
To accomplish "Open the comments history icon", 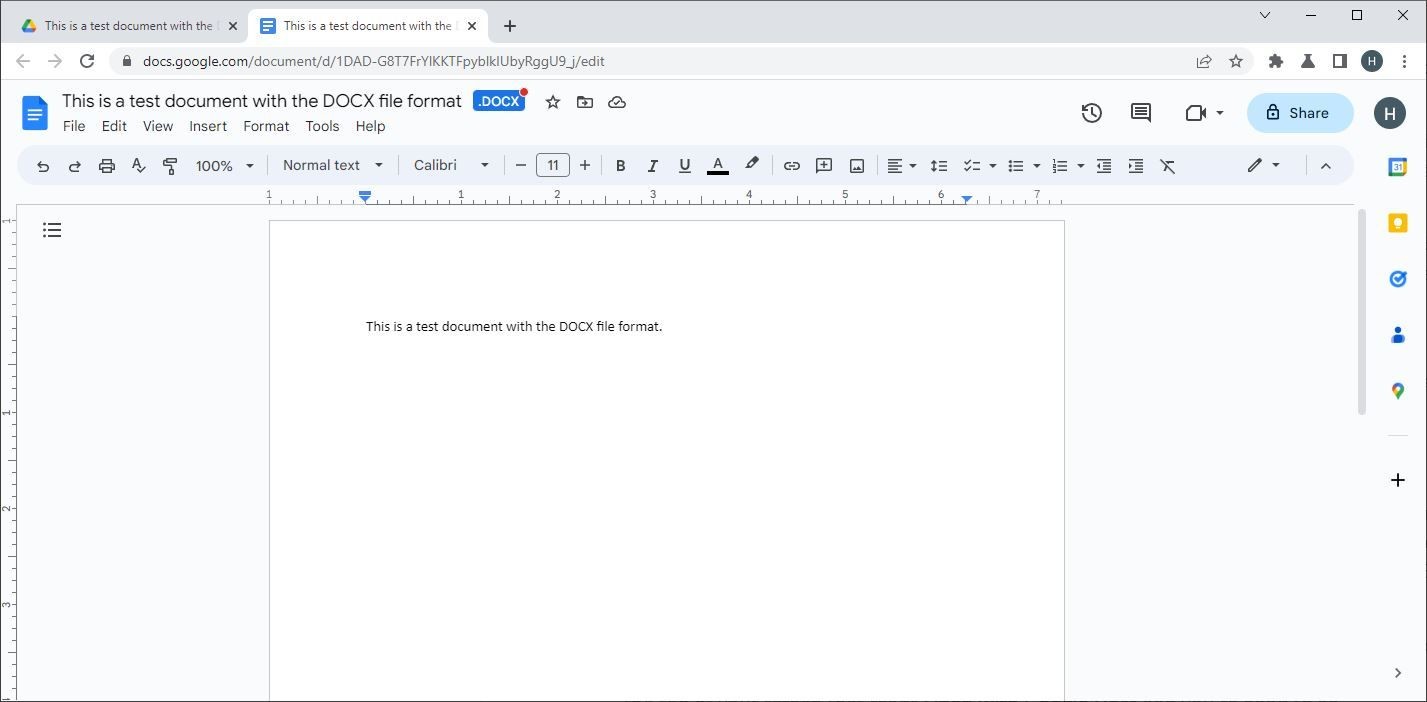I will [x=1140, y=113].
